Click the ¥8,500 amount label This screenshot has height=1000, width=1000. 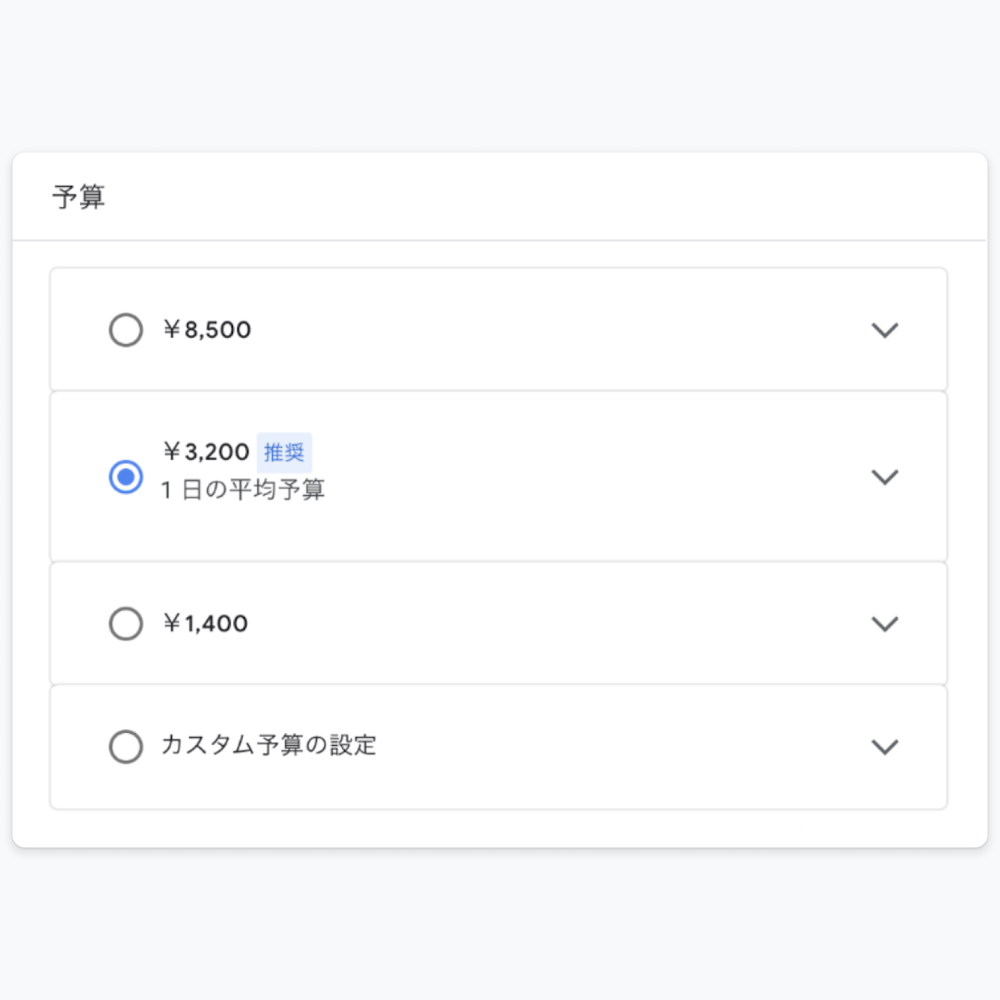pyautogui.click(x=207, y=330)
